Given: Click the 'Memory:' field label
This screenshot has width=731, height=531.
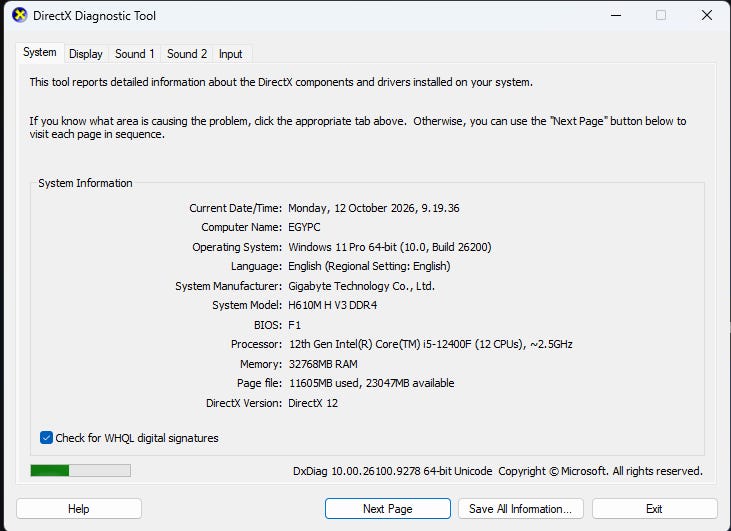Looking at the screenshot, I should (x=261, y=364).
